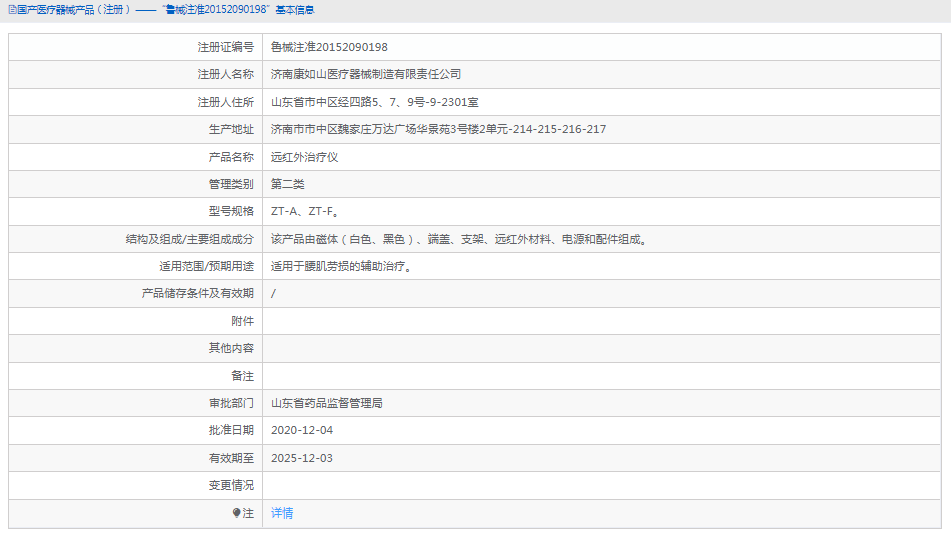This screenshot has height=537, width=951.
Task: Click the 生产地址 label
Action: click(x=231, y=129)
